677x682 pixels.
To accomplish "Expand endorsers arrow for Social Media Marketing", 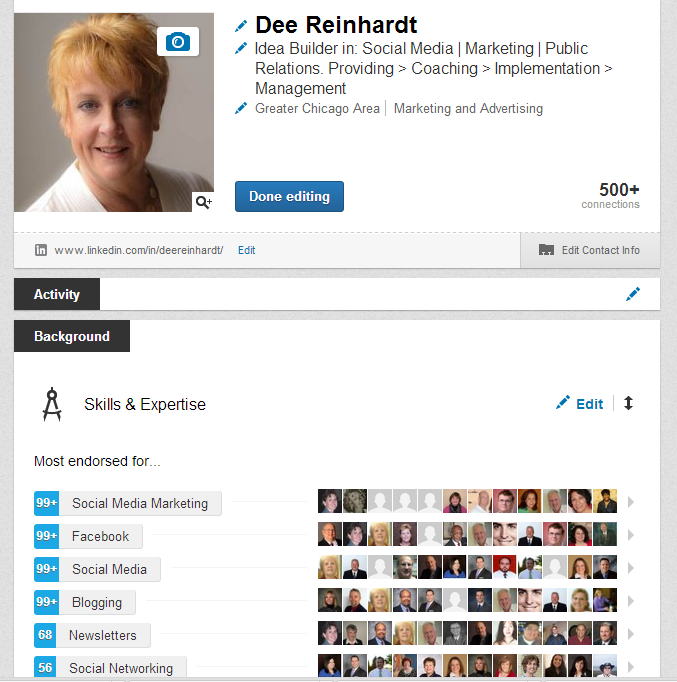I will [x=630, y=502].
